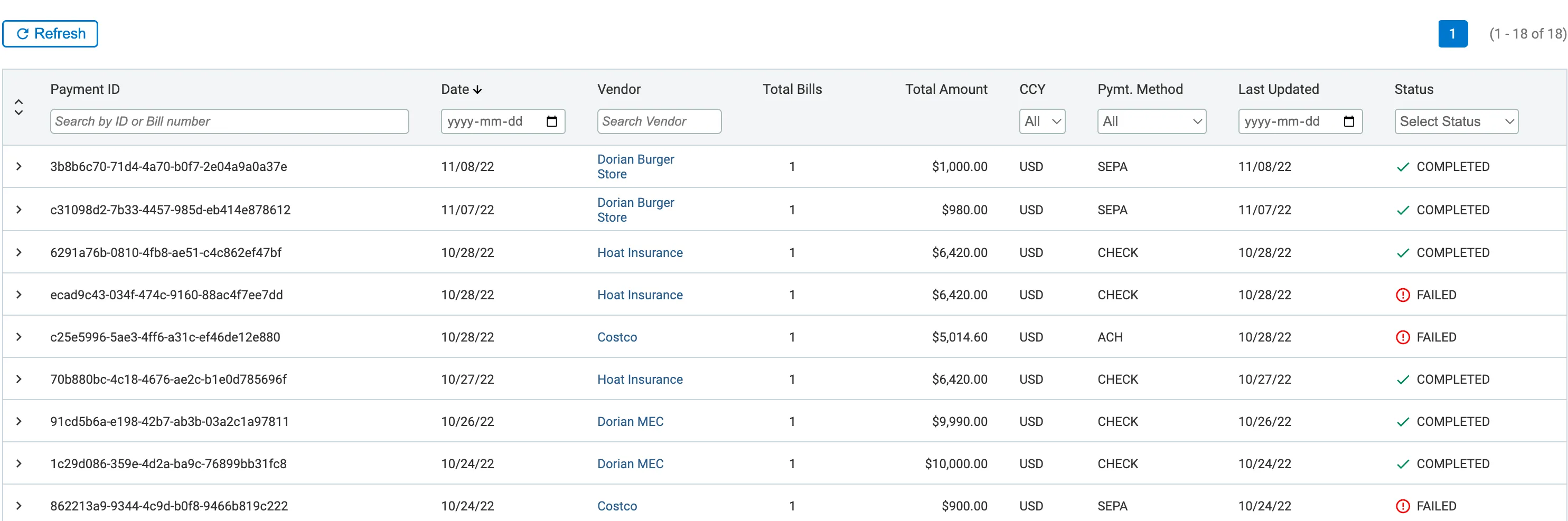Open Dorian Burger Store vendor link dated 11/07/22
Image resolution: width=1568 pixels, height=521 pixels.
point(635,210)
